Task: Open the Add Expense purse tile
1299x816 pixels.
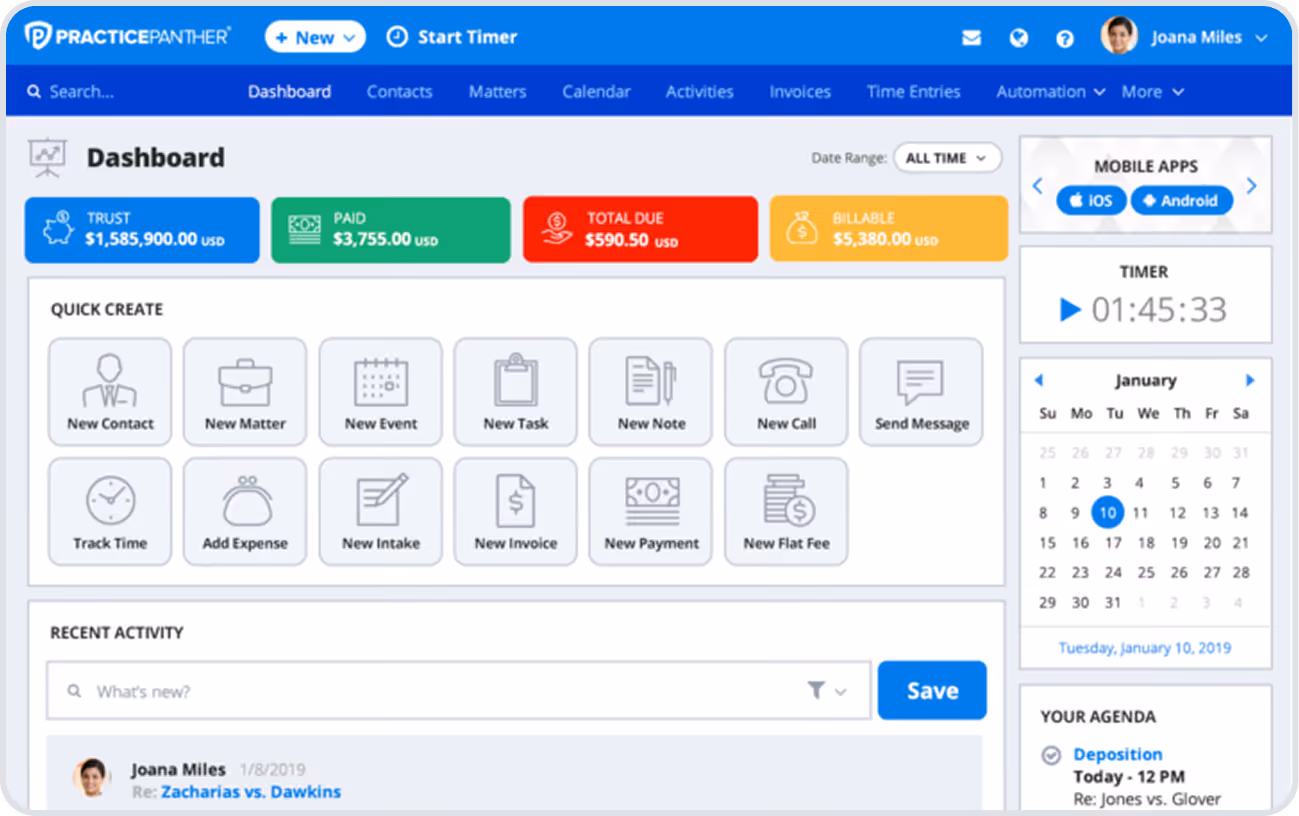Action: tap(245, 512)
